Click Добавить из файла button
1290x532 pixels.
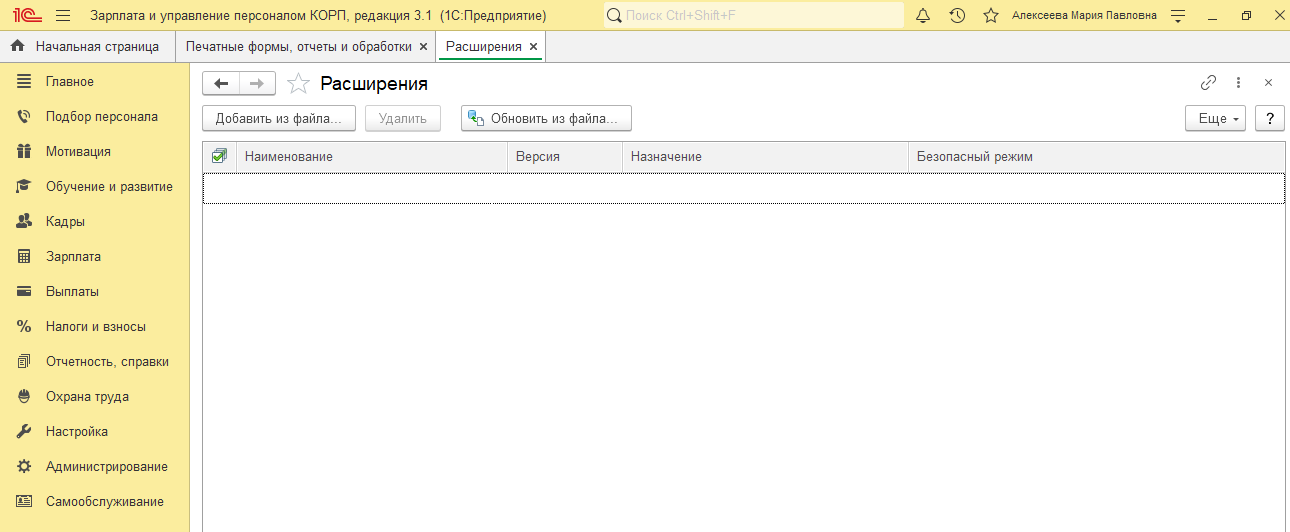(x=279, y=119)
